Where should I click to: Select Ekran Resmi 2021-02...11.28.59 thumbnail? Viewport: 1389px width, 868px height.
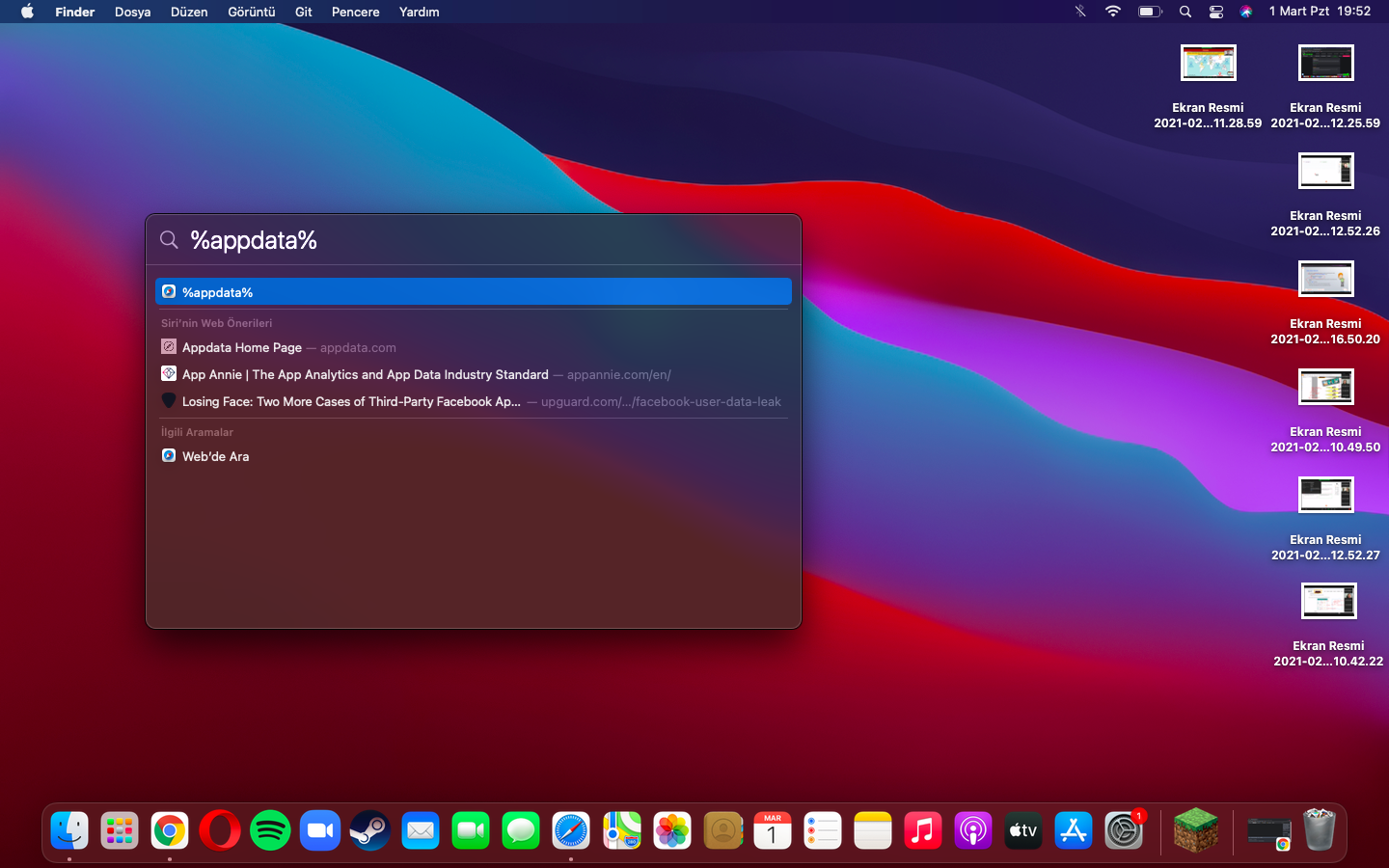(1208, 64)
